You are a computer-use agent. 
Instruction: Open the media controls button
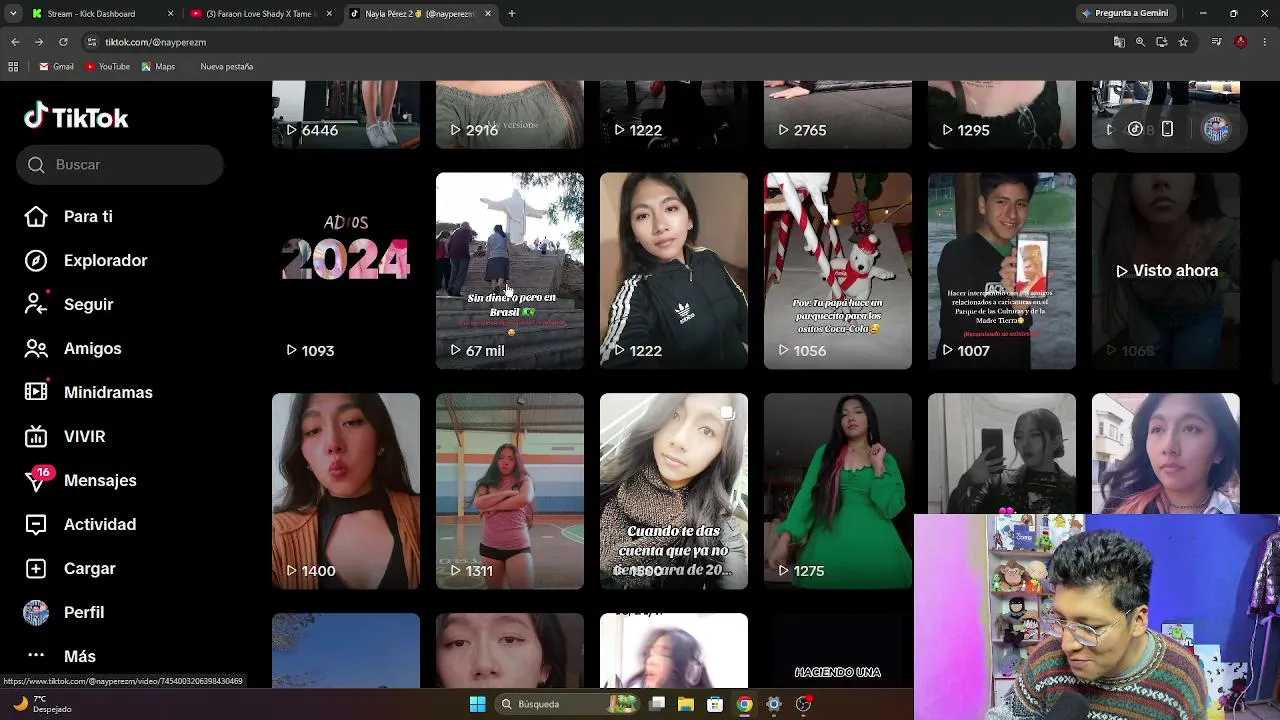click(1216, 42)
